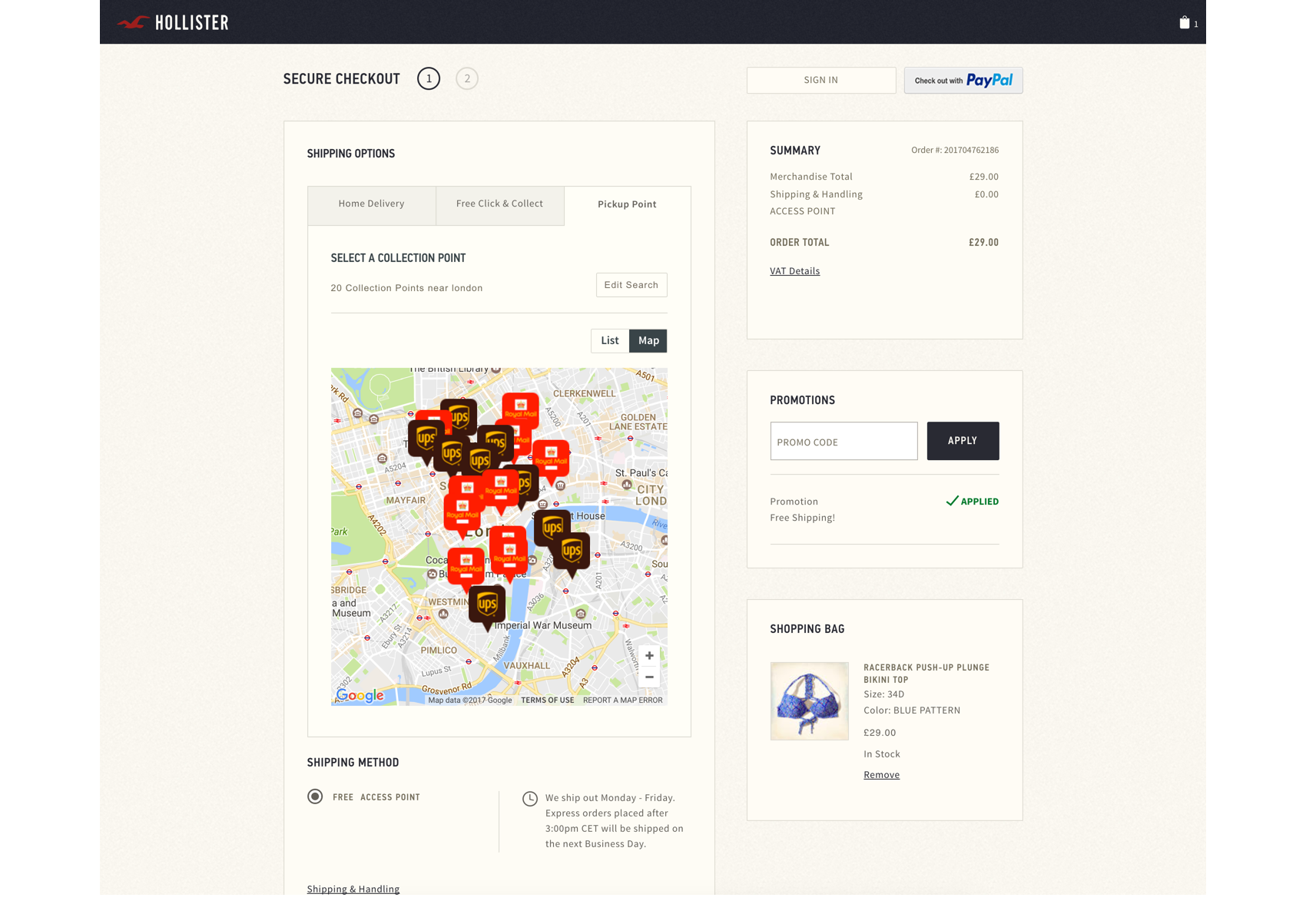Open the VAT Details link
The width and height of the screenshot is (1306, 924).
795,271
